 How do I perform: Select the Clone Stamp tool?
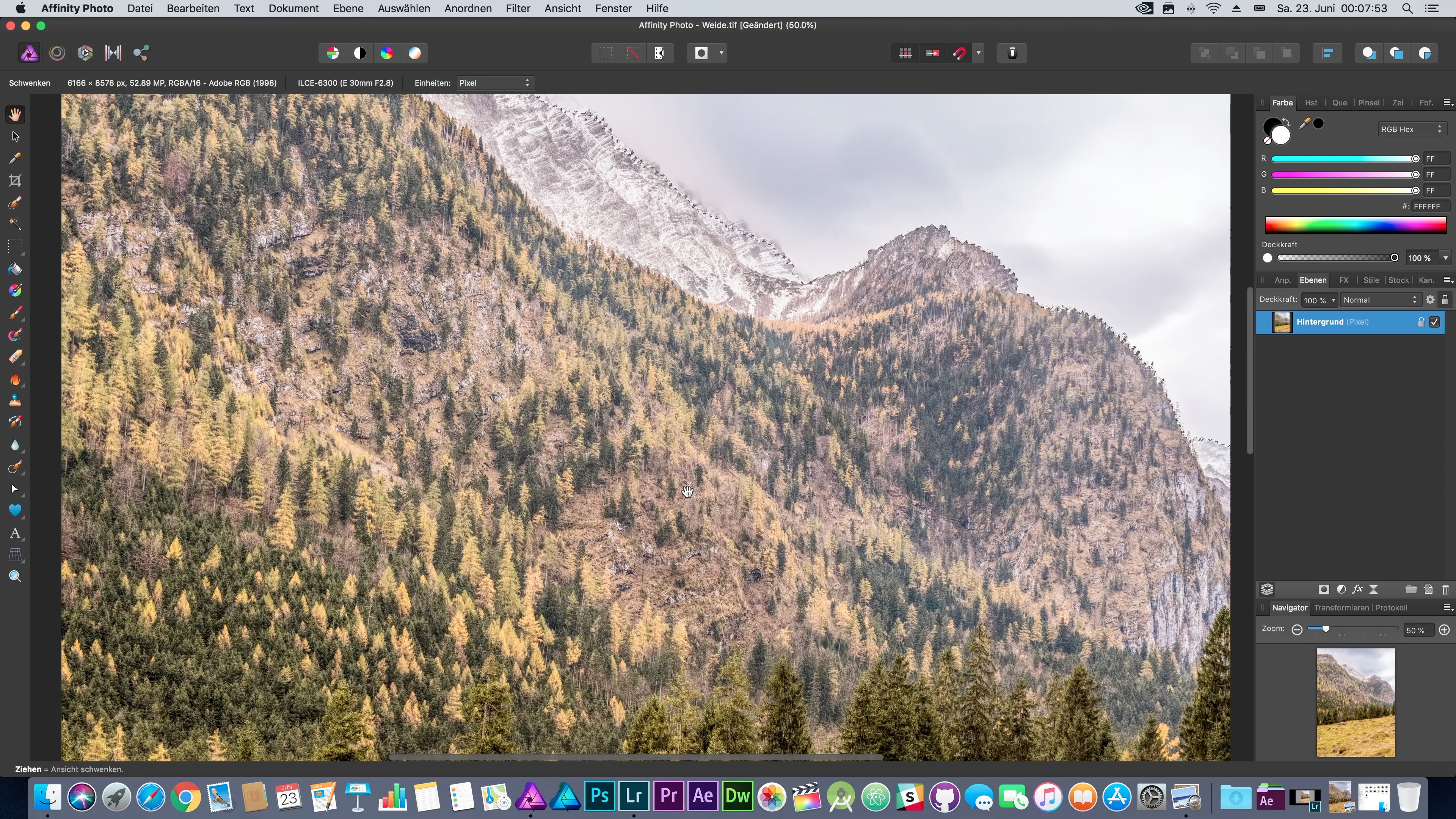(15, 401)
